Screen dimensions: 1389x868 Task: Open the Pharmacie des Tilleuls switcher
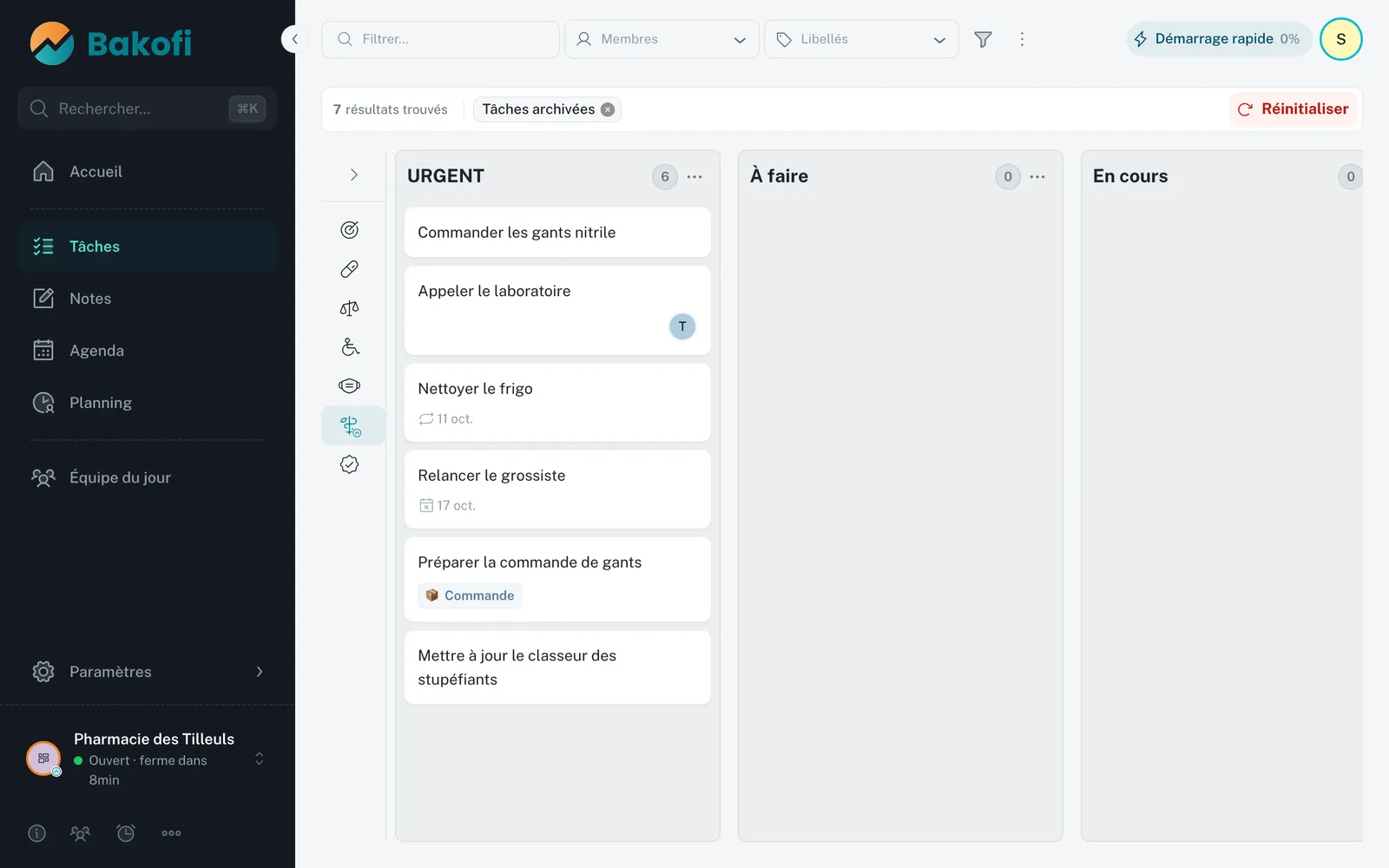click(148, 759)
